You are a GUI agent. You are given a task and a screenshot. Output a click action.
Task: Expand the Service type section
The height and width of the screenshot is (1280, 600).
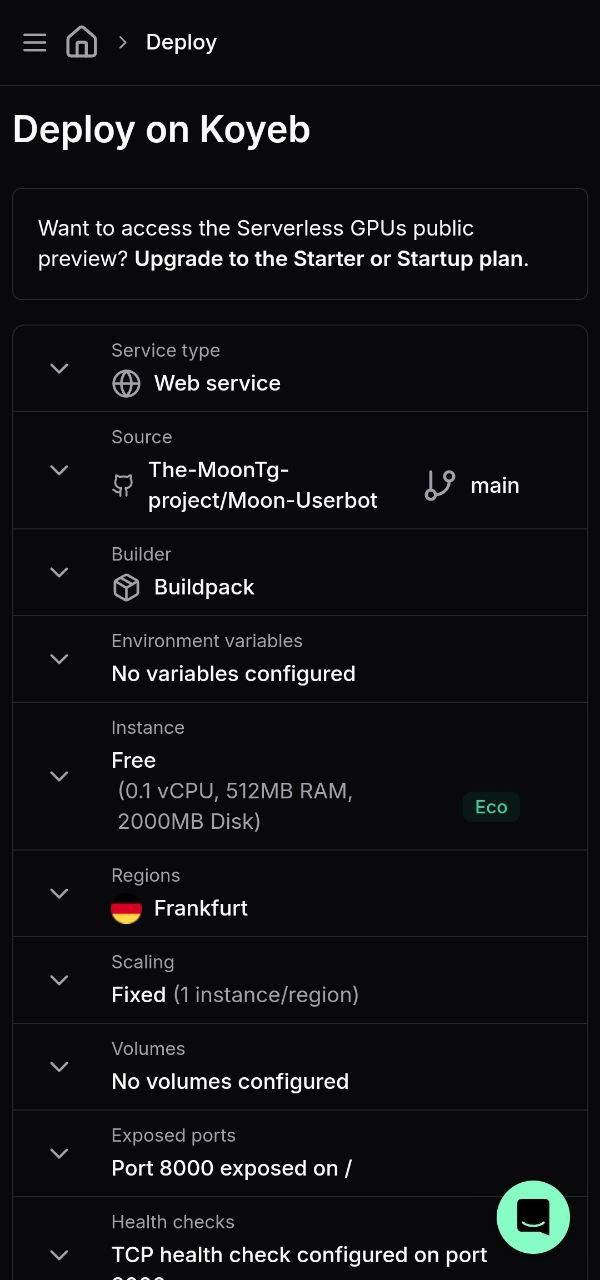pyautogui.click(x=58, y=368)
